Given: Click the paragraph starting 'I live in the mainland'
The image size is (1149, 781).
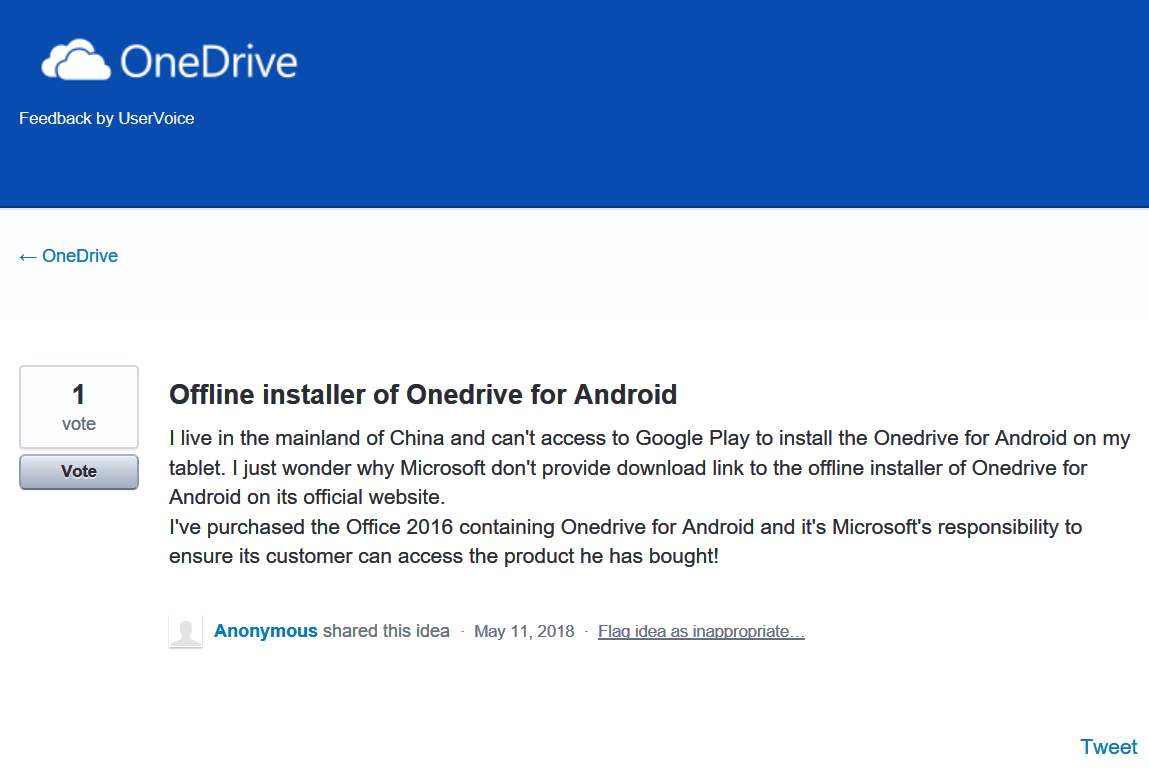Looking at the screenshot, I should 649,467.
